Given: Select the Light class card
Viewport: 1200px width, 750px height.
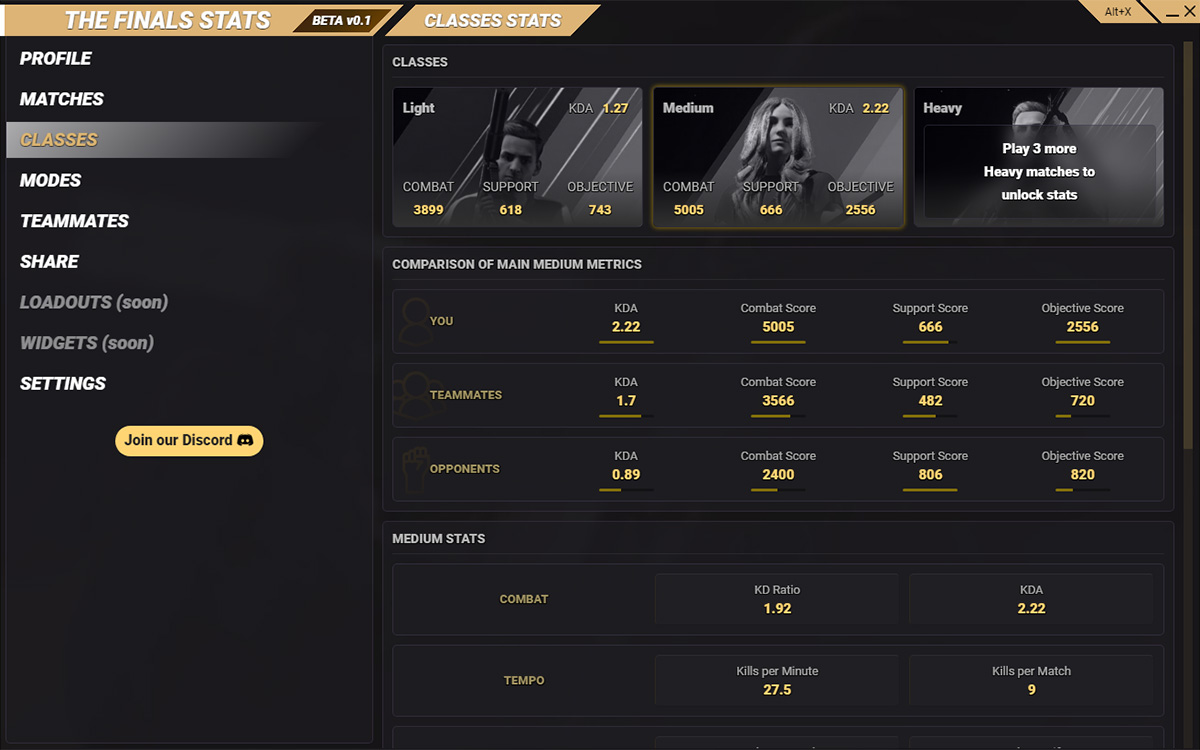Looking at the screenshot, I should 517,157.
